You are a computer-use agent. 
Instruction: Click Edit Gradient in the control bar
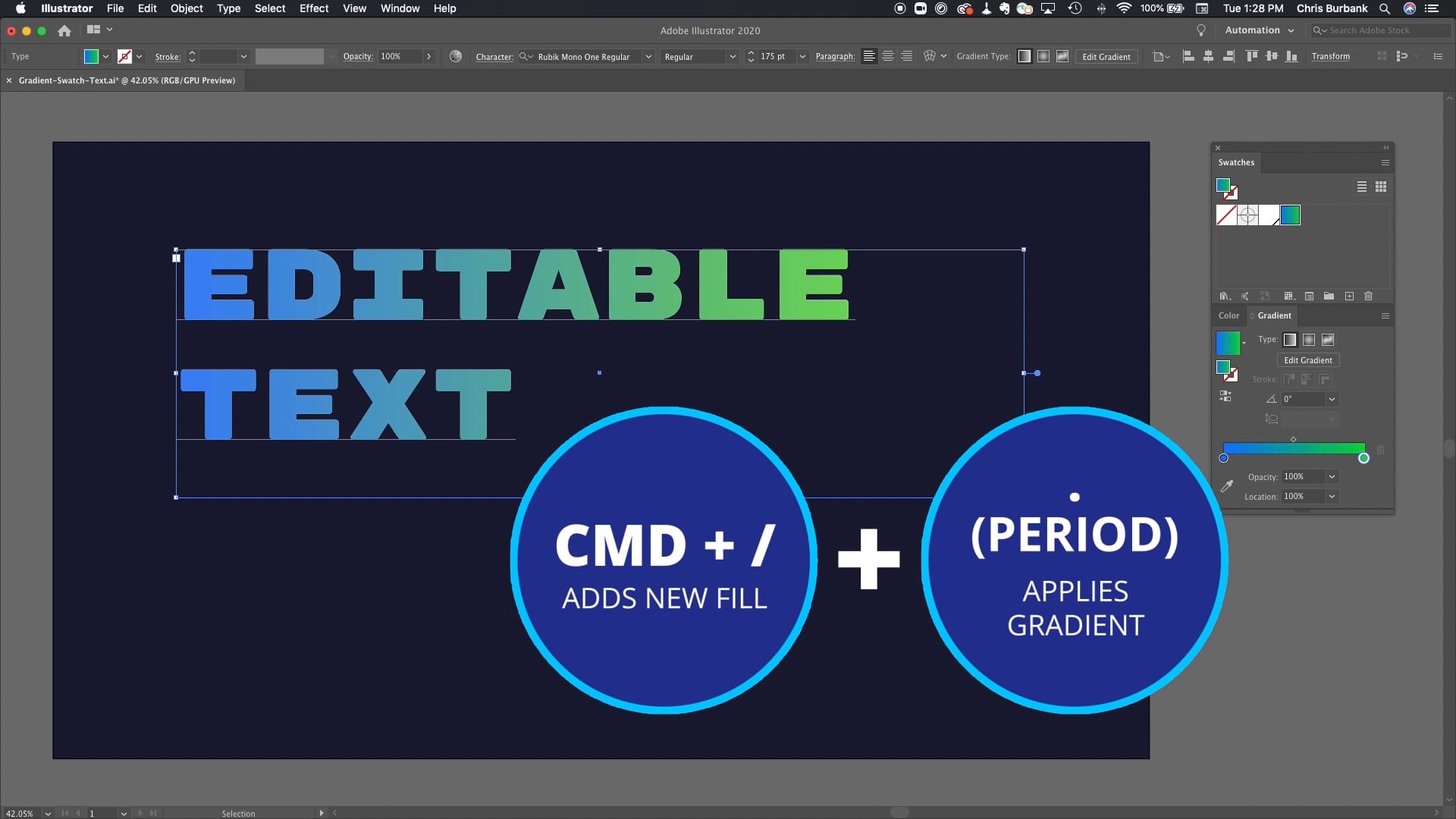pyautogui.click(x=1106, y=57)
